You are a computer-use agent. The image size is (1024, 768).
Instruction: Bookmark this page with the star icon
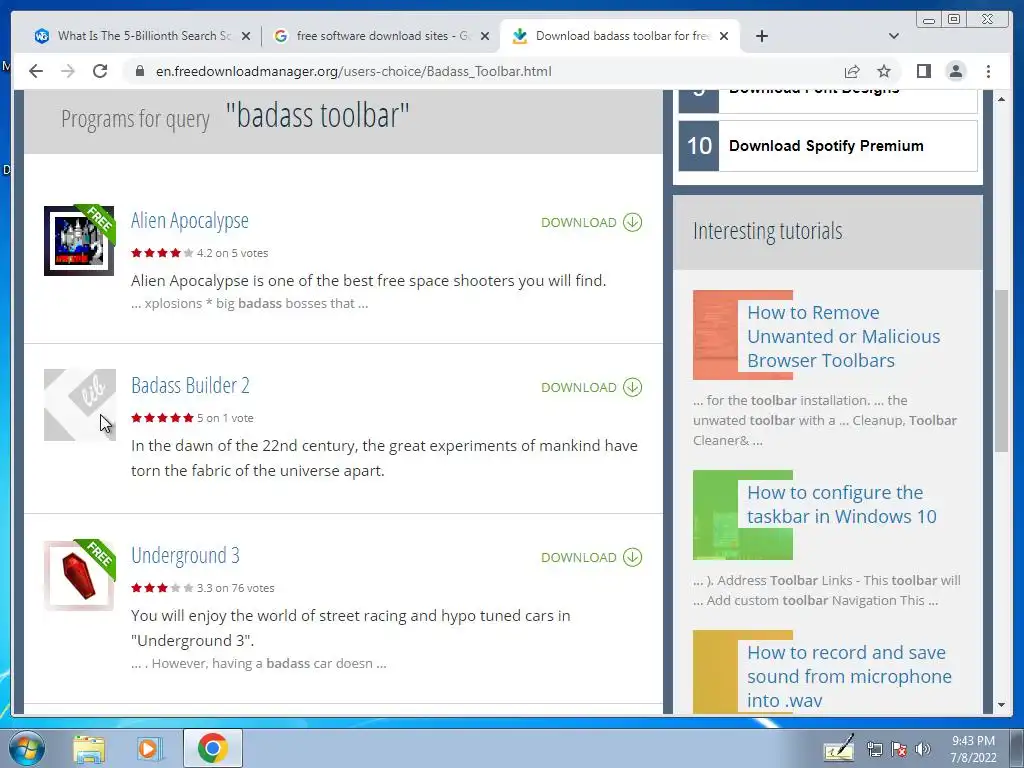884,71
